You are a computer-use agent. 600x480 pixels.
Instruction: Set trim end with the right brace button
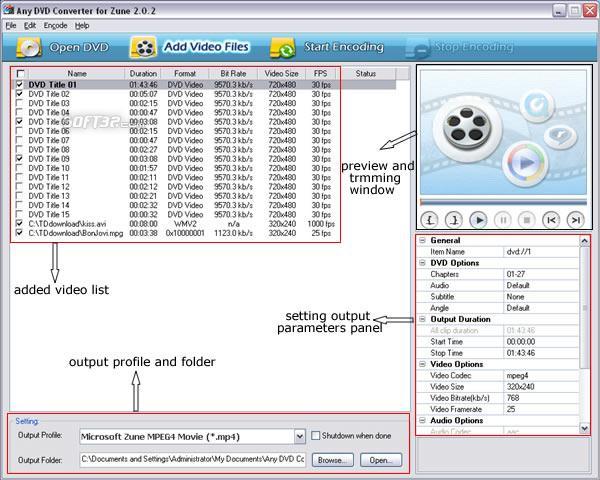click(x=454, y=220)
